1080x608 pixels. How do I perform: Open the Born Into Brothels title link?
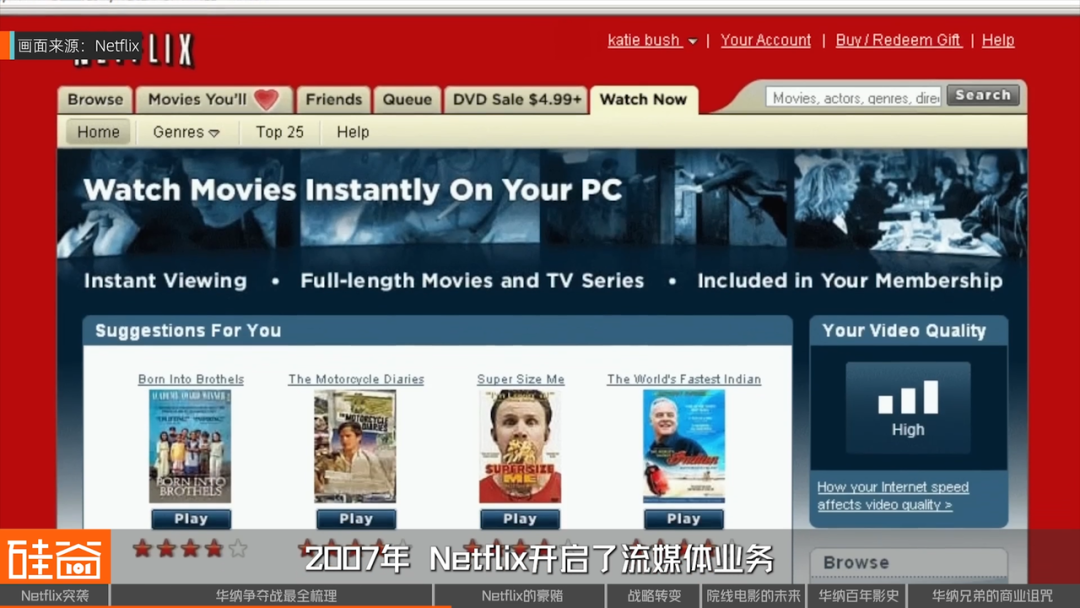coord(191,379)
